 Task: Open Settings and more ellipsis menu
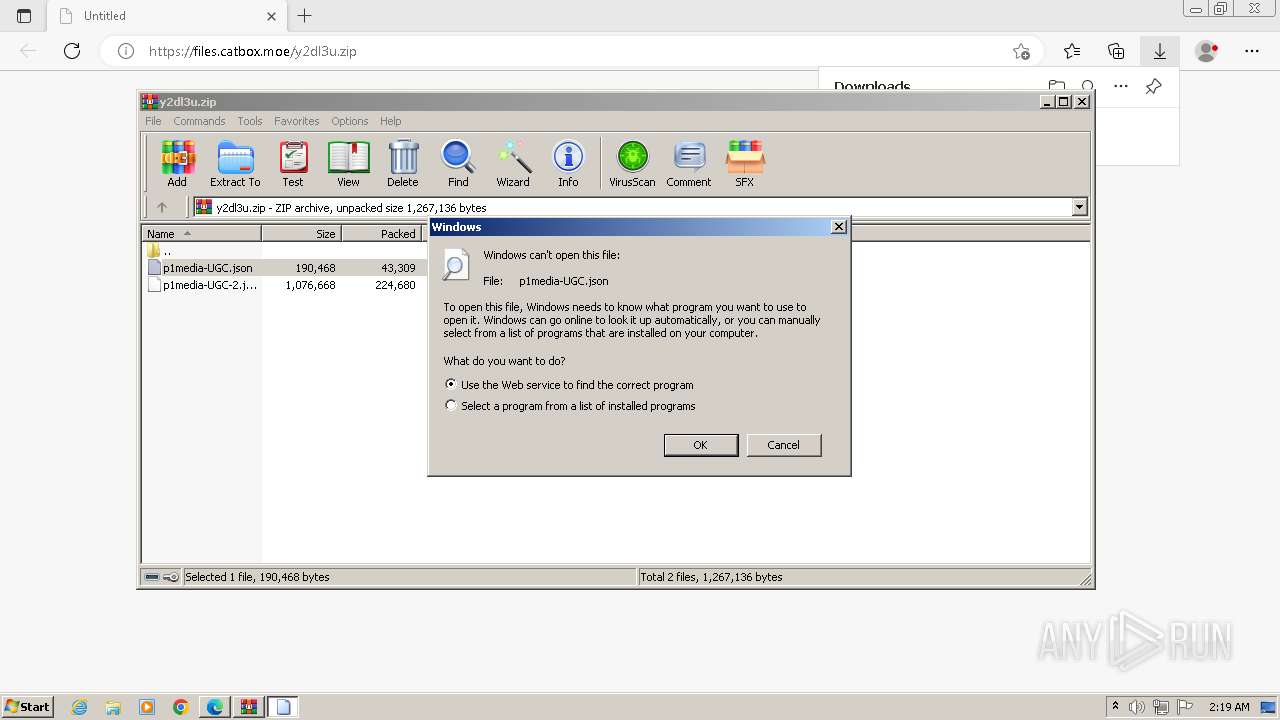pyautogui.click(x=1252, y=51)
